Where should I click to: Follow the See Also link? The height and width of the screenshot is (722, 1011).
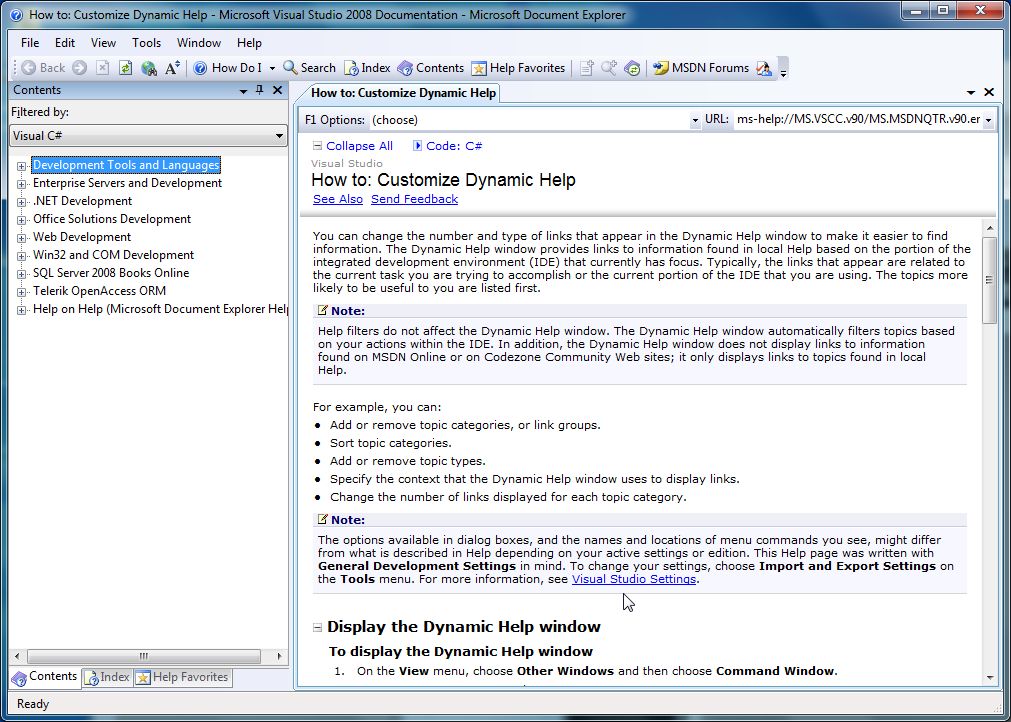338,200
